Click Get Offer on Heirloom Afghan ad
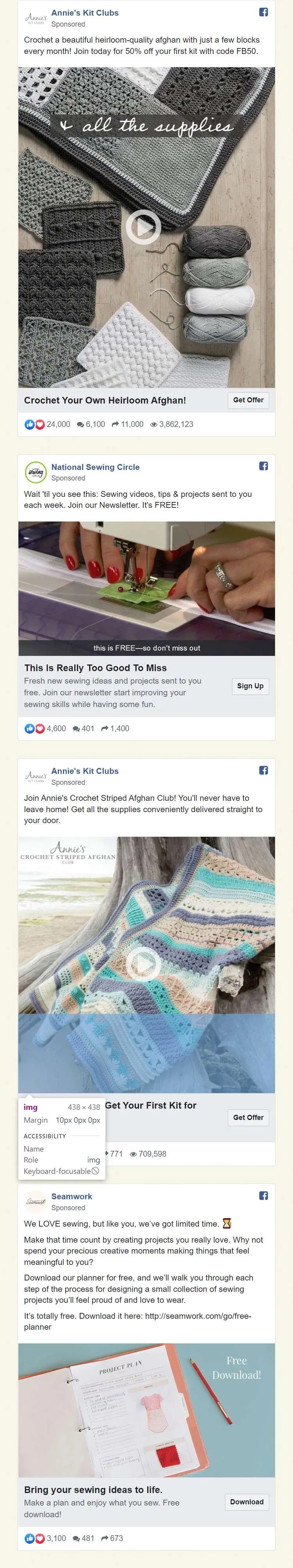This screenshot has width=293, height=1568. (248, 400)
